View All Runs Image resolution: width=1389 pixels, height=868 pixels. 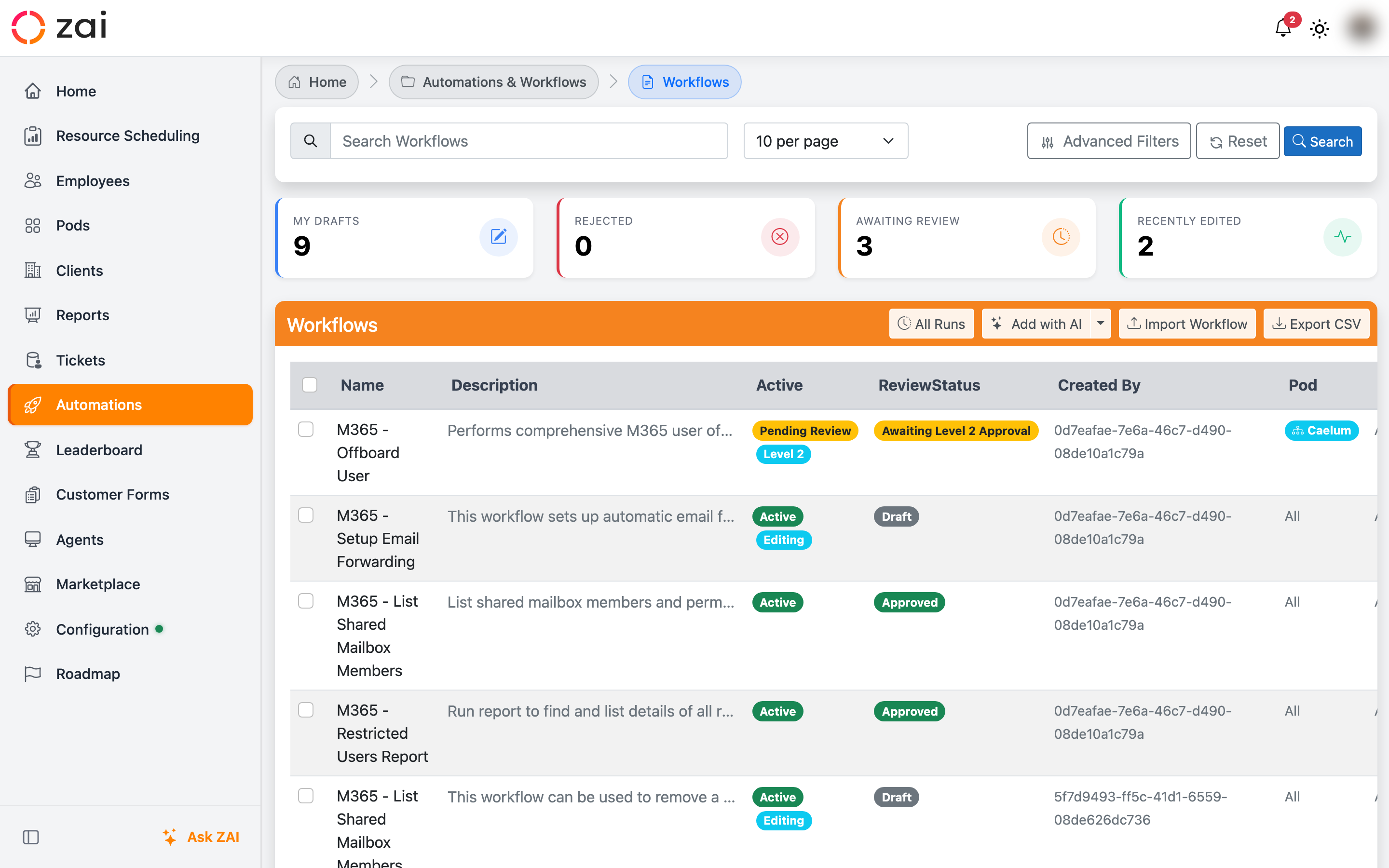pyautogui.click(x=931, y=324)
